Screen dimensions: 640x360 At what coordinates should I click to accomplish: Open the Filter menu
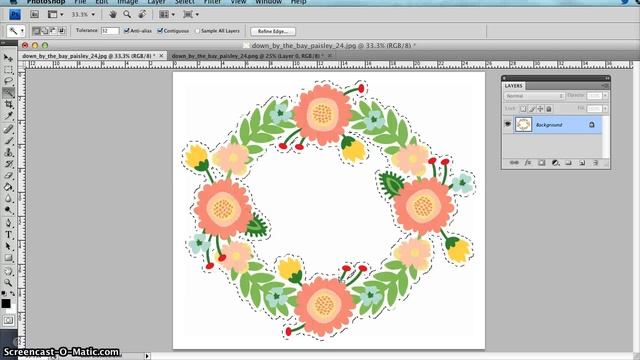[212, 2]
